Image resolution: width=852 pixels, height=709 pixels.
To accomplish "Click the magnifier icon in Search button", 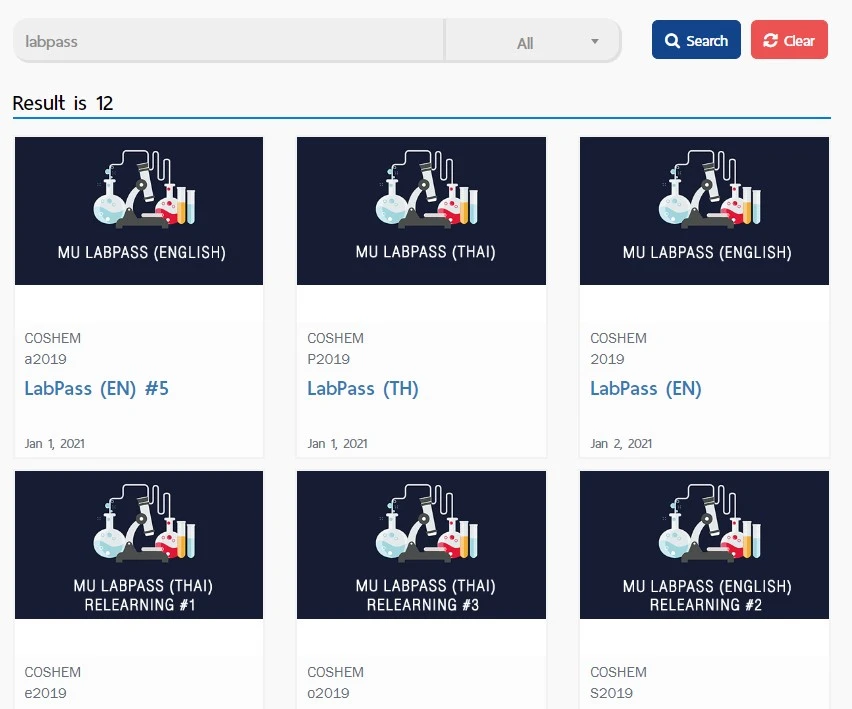I will (672, 41).
